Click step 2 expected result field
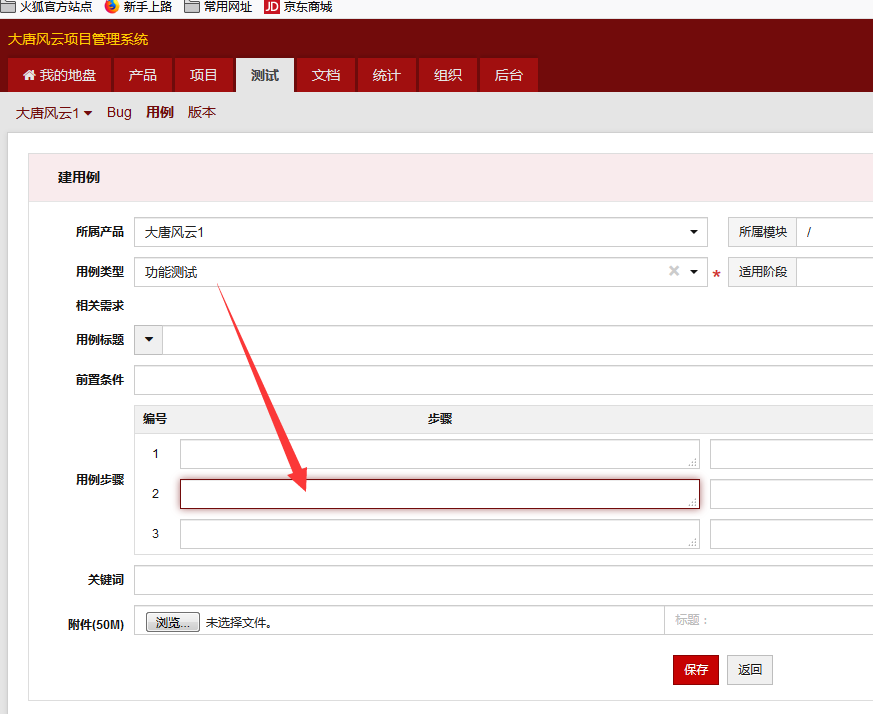The image size is (873, 714). [x=791, y=494]
